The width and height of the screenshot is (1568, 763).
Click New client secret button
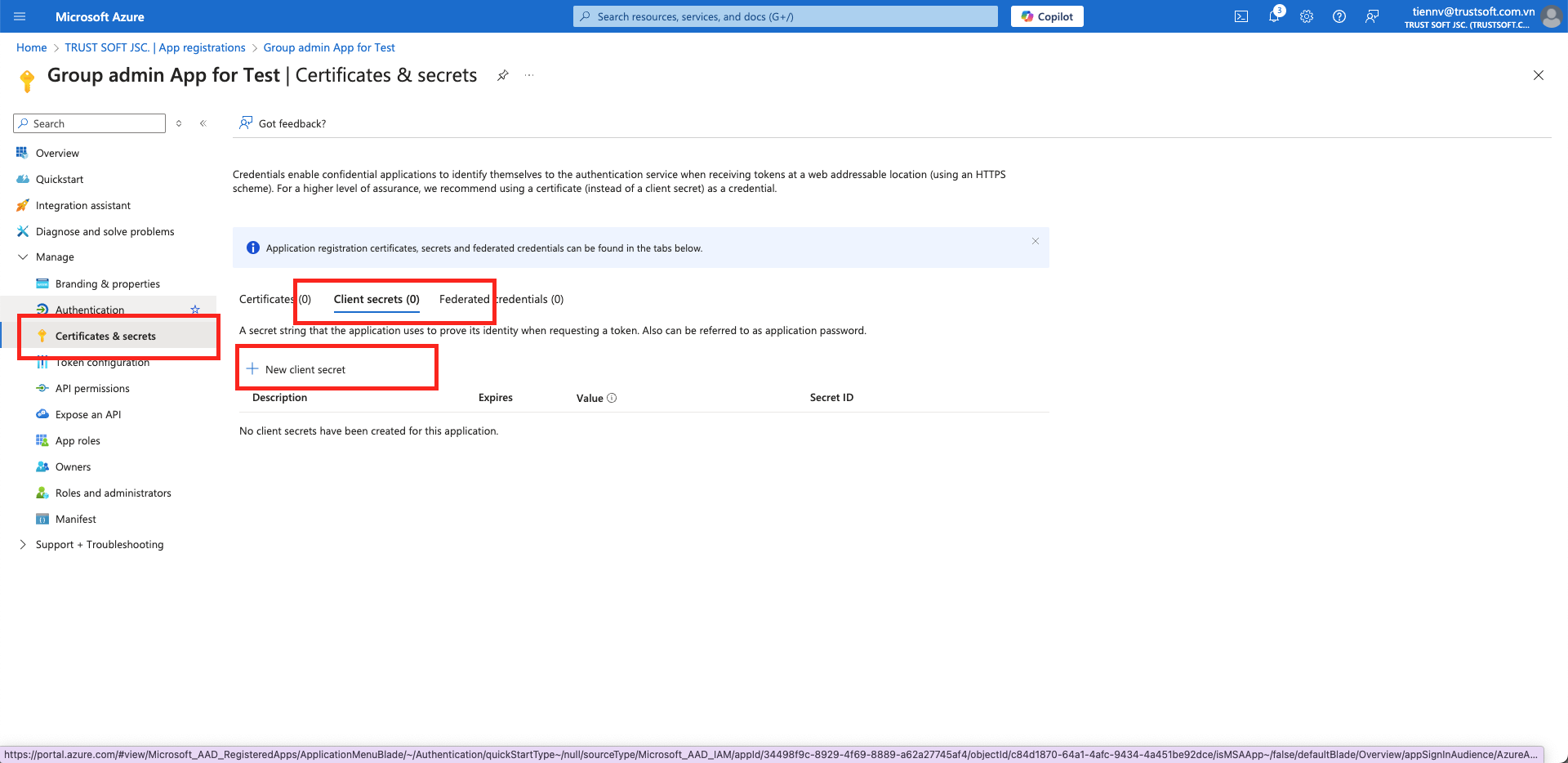(296, 369)
